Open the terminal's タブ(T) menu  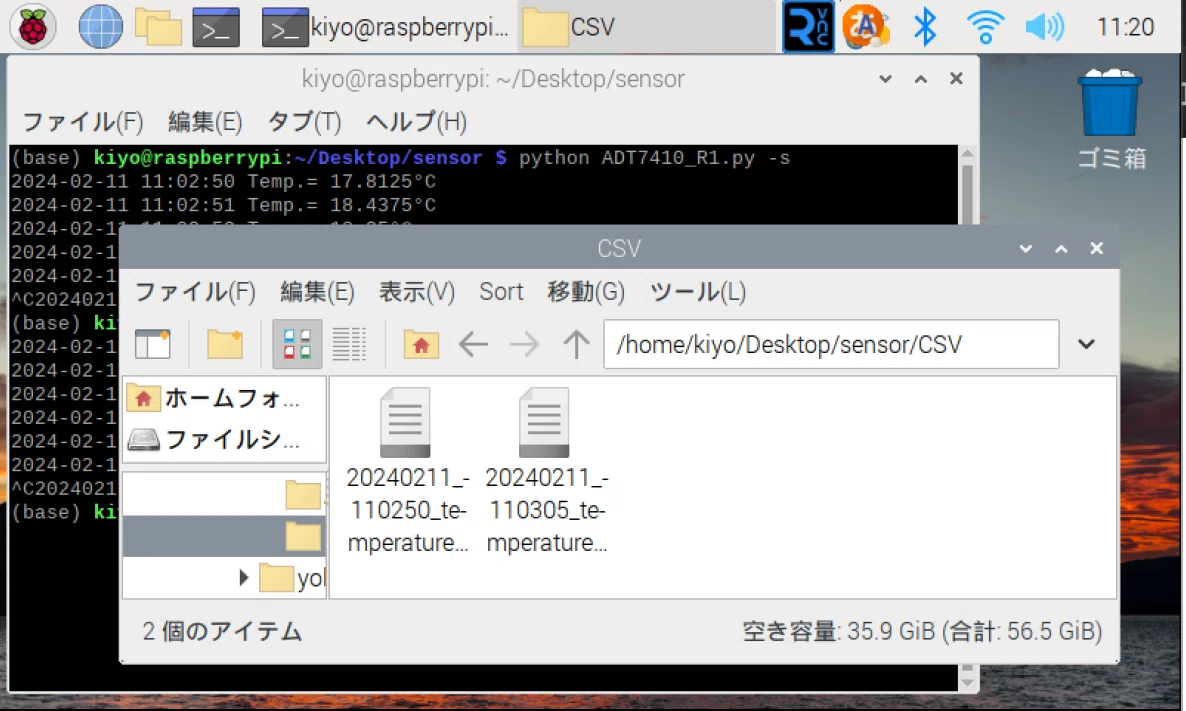point(304,122)
